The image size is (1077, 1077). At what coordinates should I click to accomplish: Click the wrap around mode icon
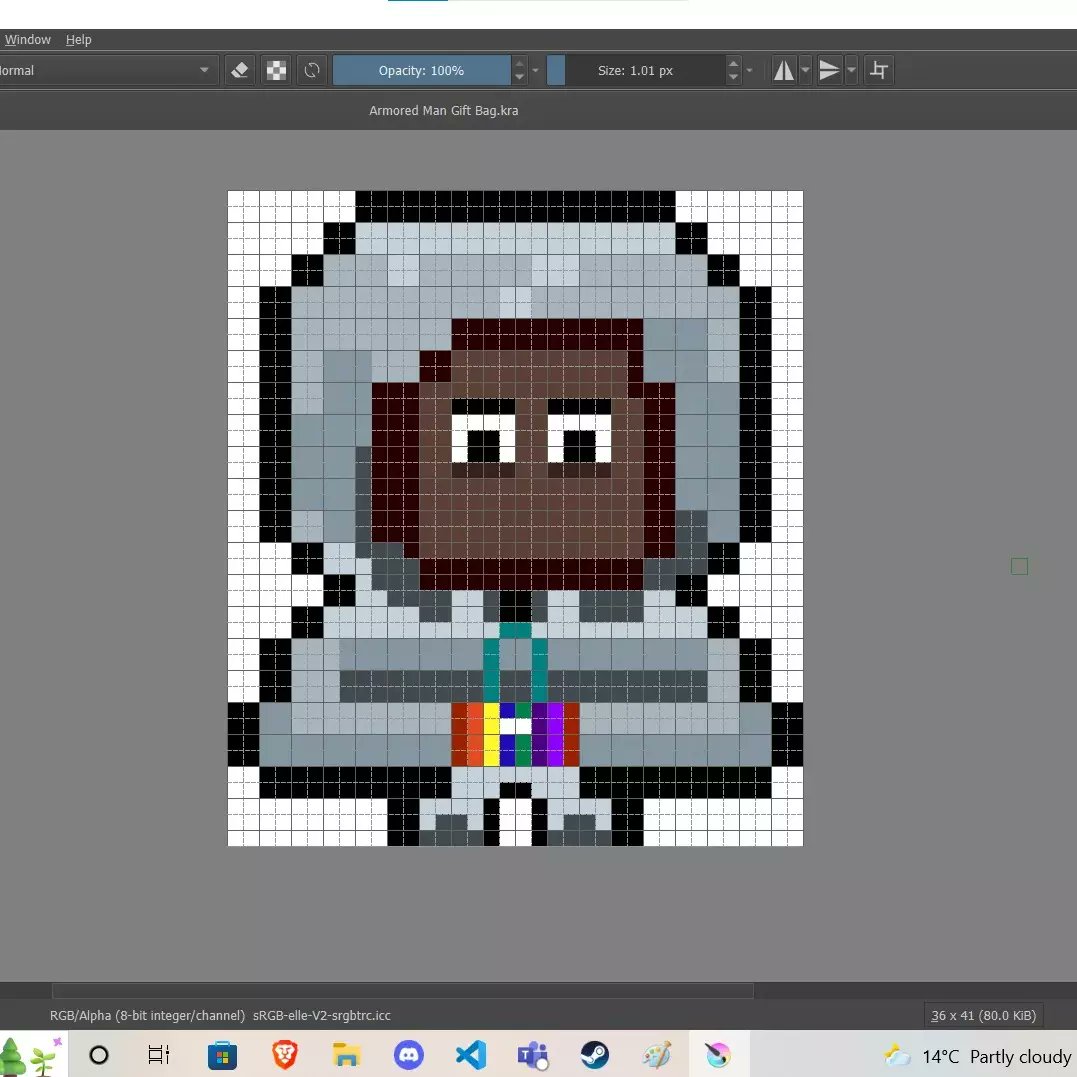878,70
